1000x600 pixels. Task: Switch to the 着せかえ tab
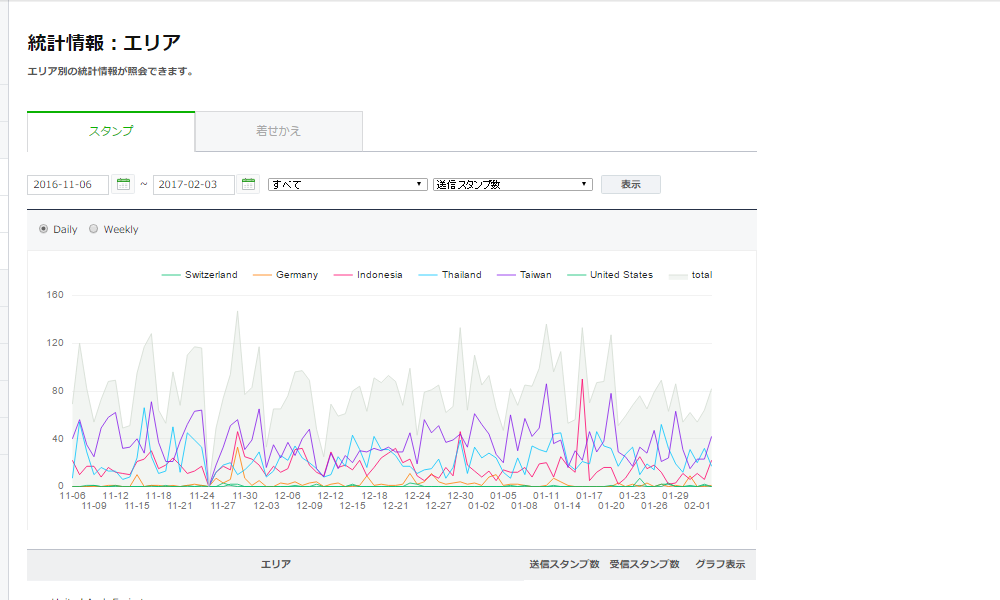pos(279,131)
